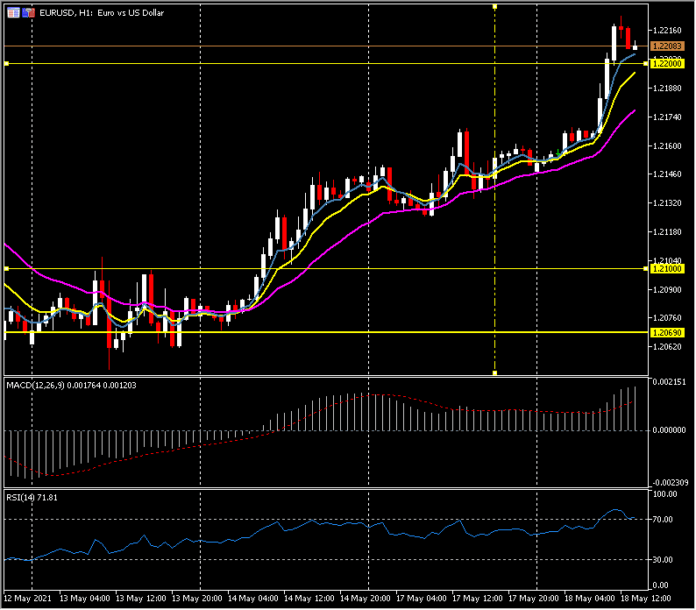The height and width of the screenshot is (610, 696).
Task: Click the 17 May 12:00 time label
Action: tap(478, 599)
